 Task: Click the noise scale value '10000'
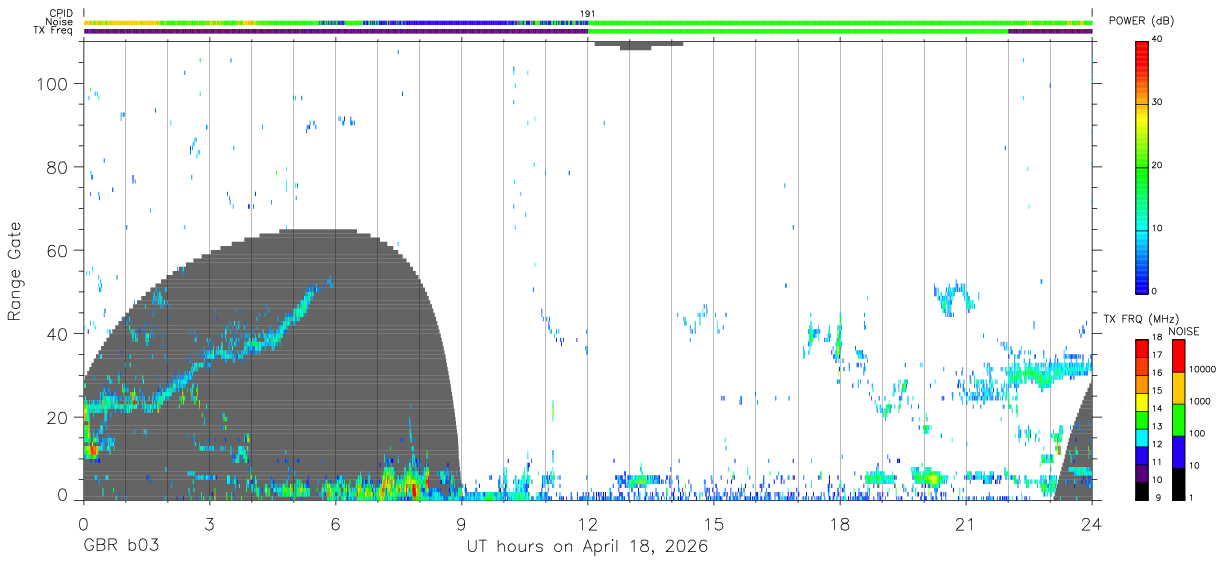[1202, 369]
